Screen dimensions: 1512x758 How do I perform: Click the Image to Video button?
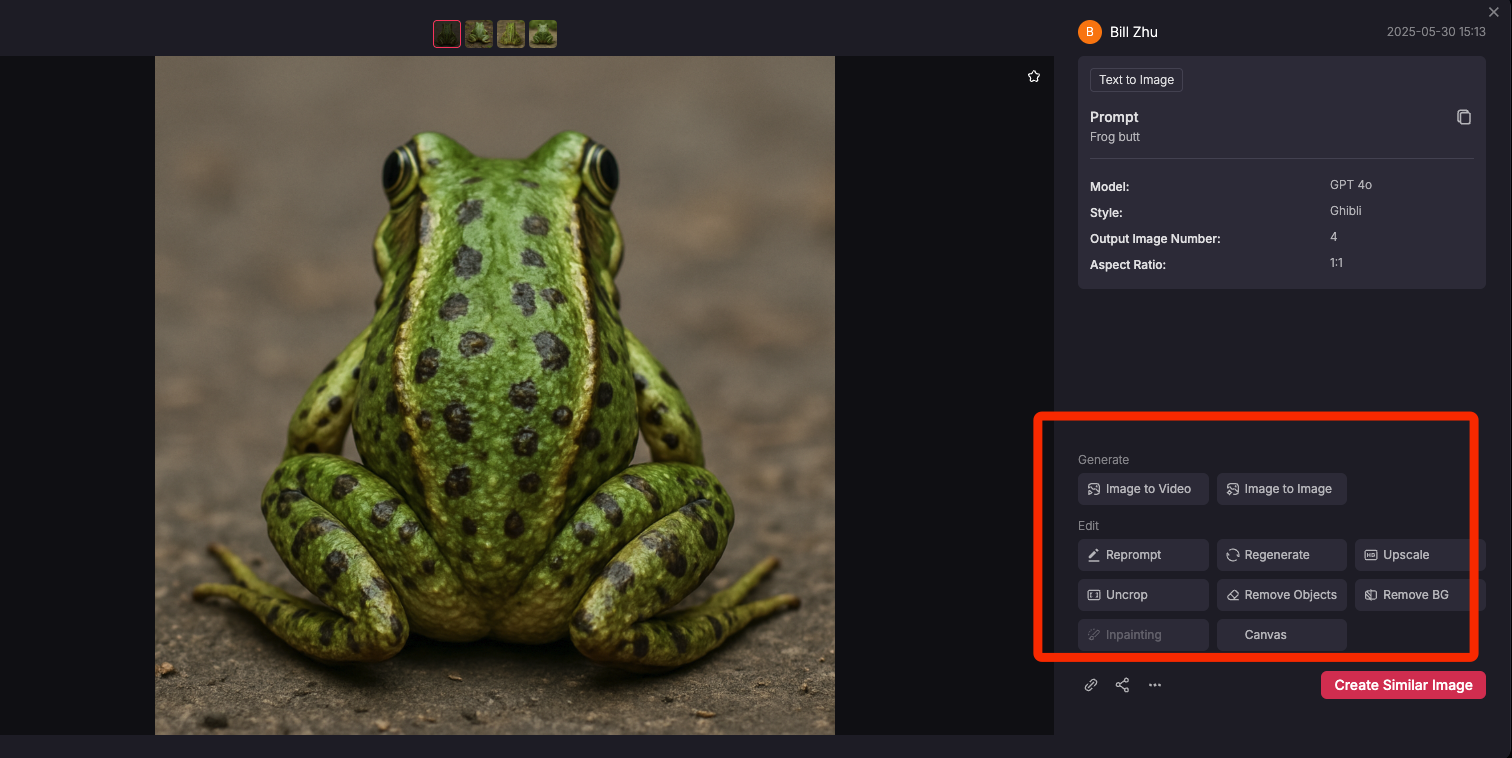coord(1143,489)
